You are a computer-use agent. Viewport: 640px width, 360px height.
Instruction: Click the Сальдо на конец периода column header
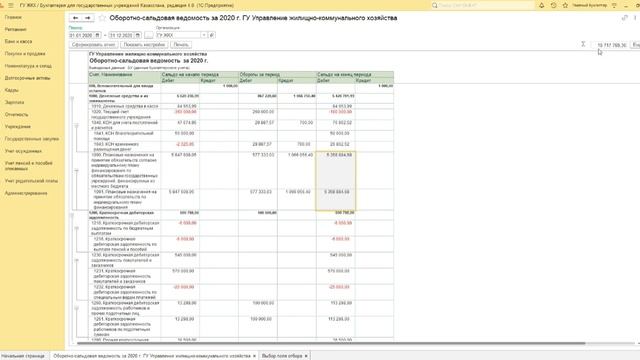tap(355, 74)
